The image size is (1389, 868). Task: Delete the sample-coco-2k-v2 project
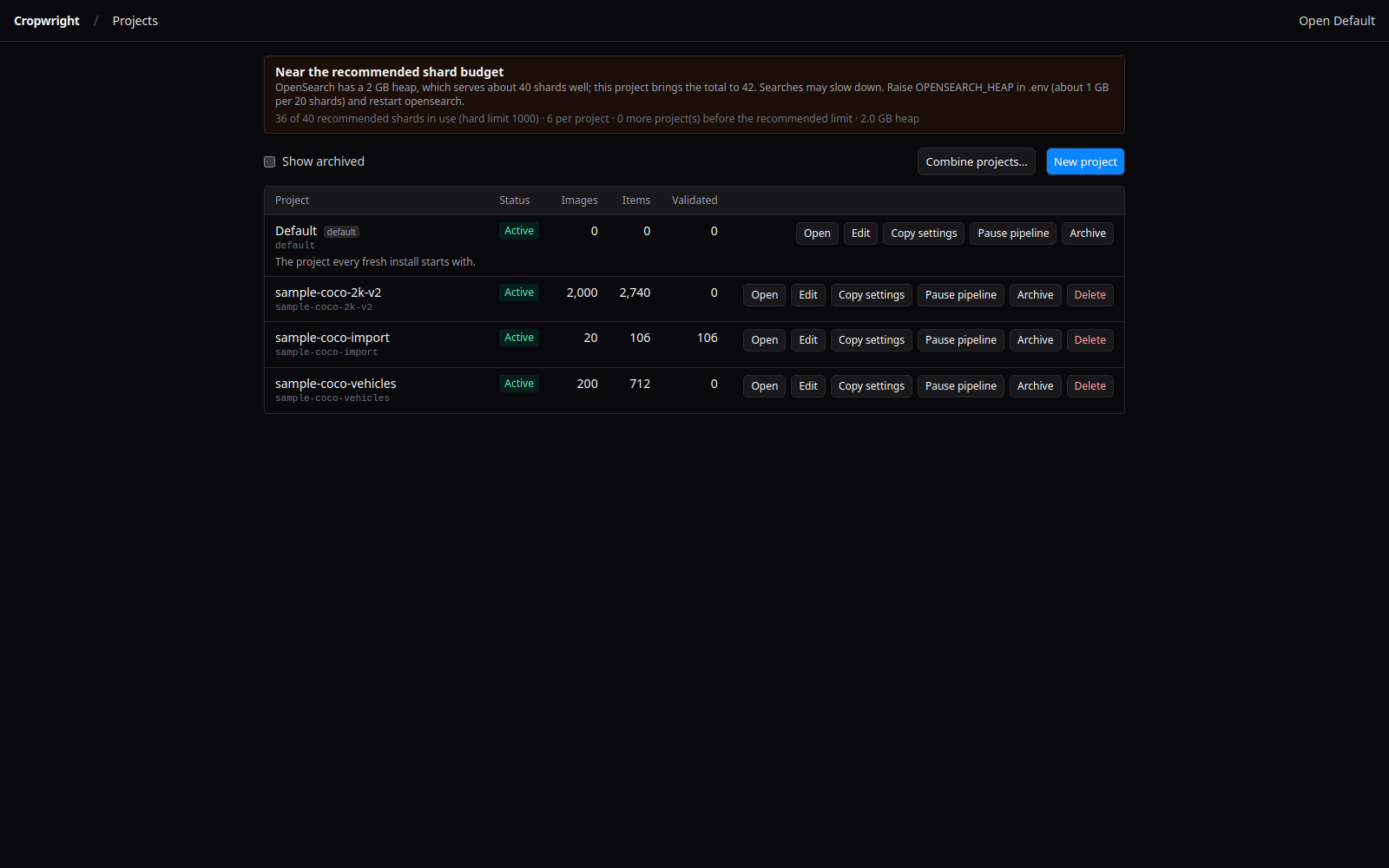tap(1090, 295)
